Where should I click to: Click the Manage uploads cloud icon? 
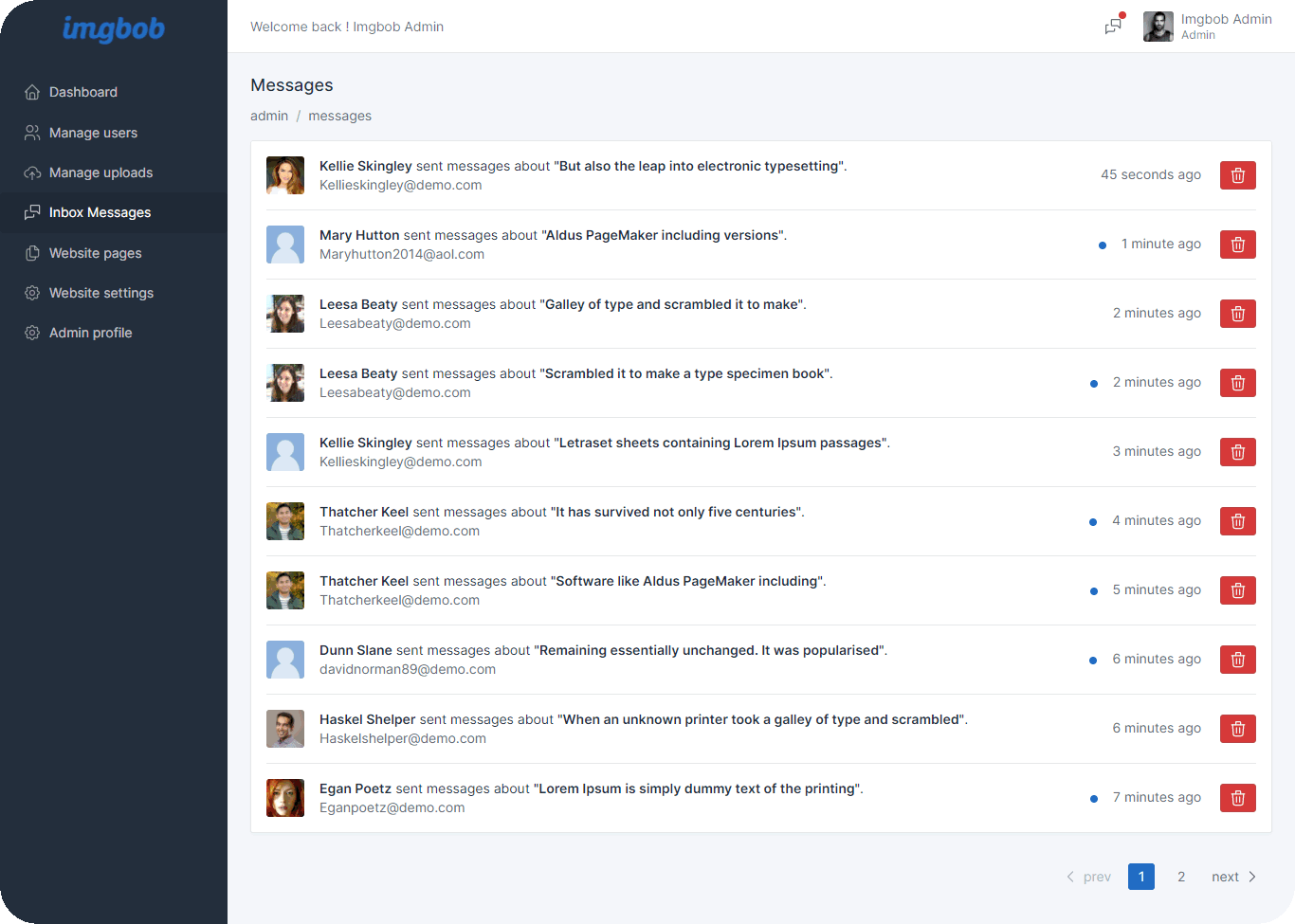(32, 172)
